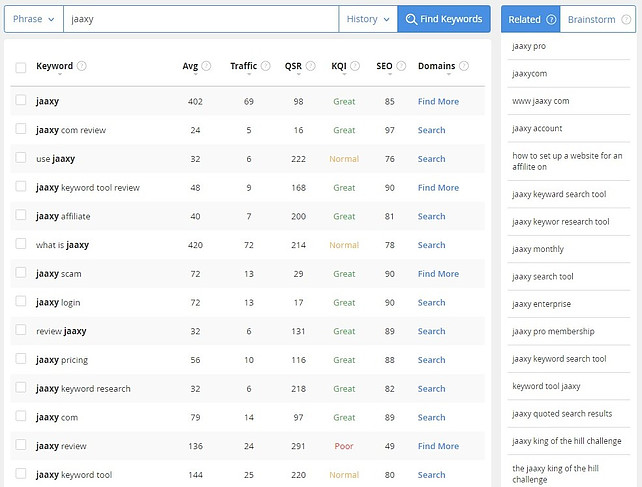The height and width of the screenshot is (487, 642).
Task: Click the Domains help question mark
Action: (x=464, y=66)
